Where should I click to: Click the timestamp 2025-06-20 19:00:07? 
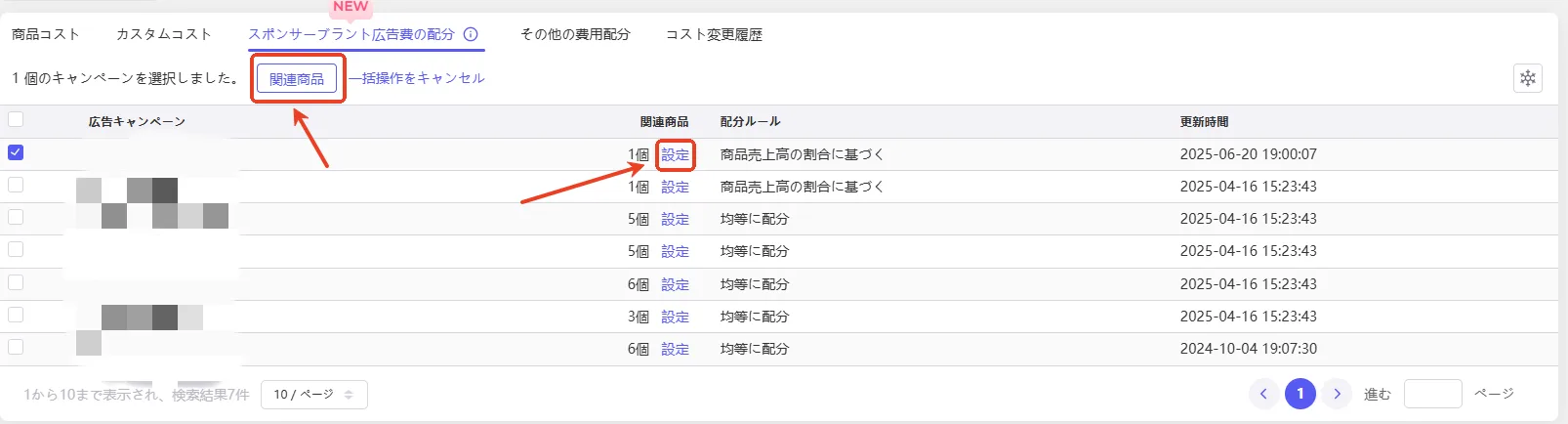[1248, 154]
